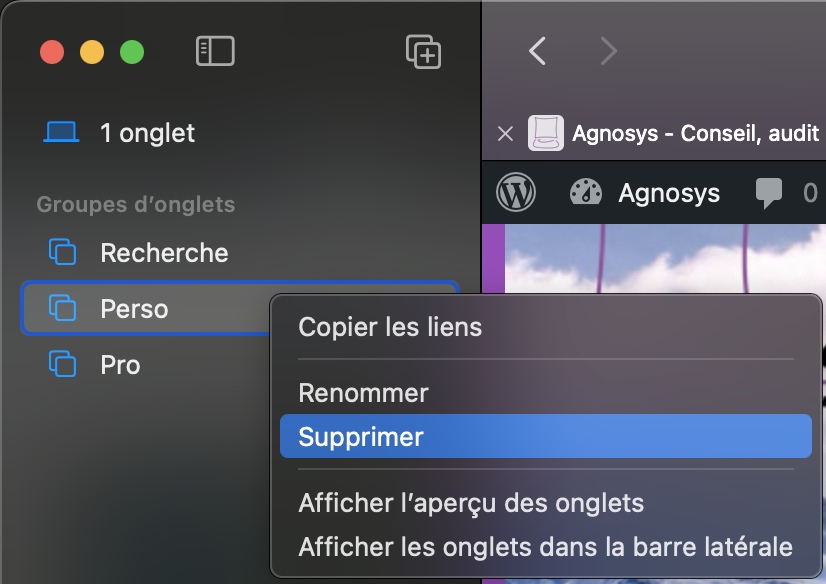Go back with the left chevron arrow
This screenshot has width=826, height=584.
click(537, 51)
